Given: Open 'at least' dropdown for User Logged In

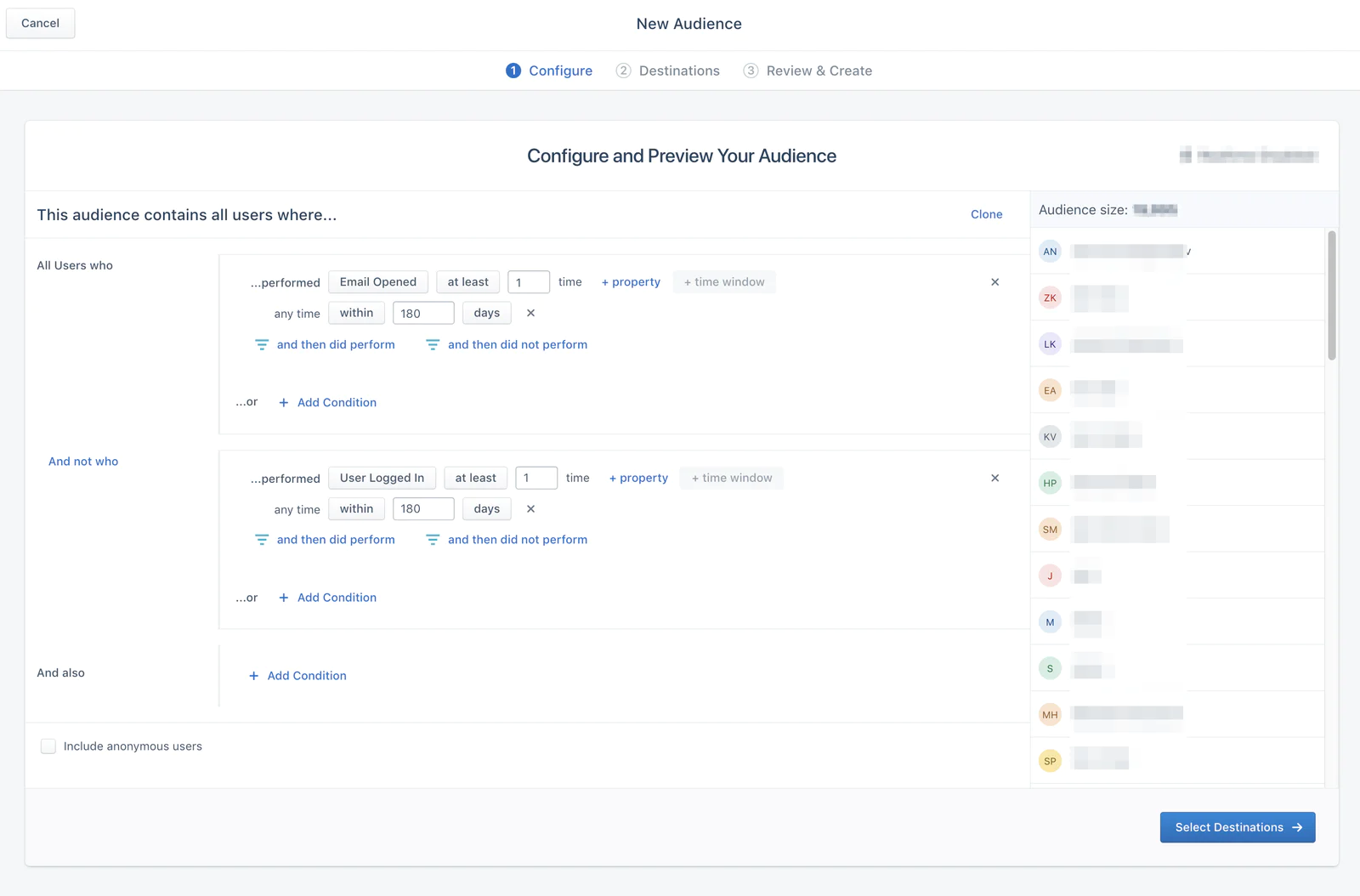Looking at the screenshot, I should click(475, 478).
